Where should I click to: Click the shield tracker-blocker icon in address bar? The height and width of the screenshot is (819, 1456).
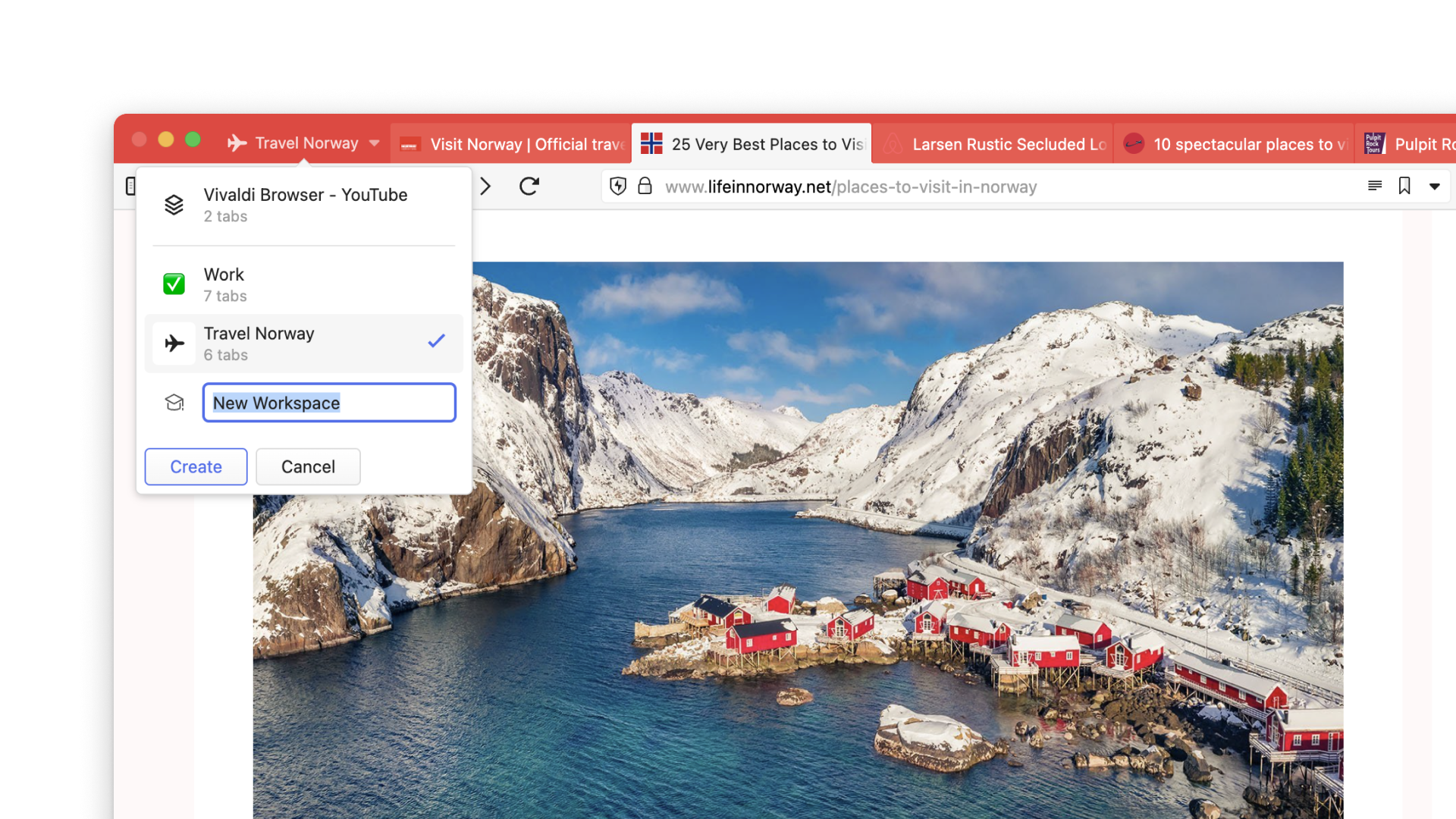point(617,187)
